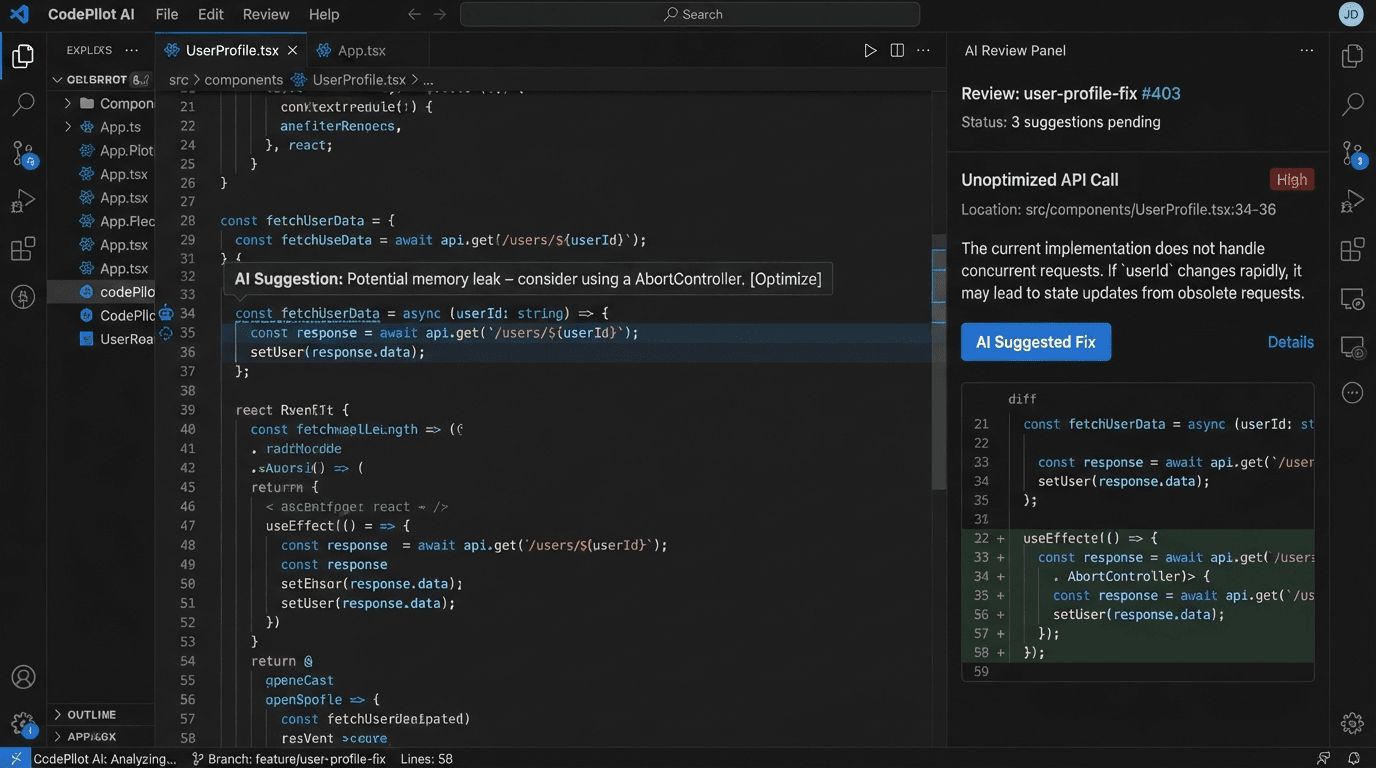Screen dimensions: 1376x768
Task: Open the Help menu
Action: point(324,14)
